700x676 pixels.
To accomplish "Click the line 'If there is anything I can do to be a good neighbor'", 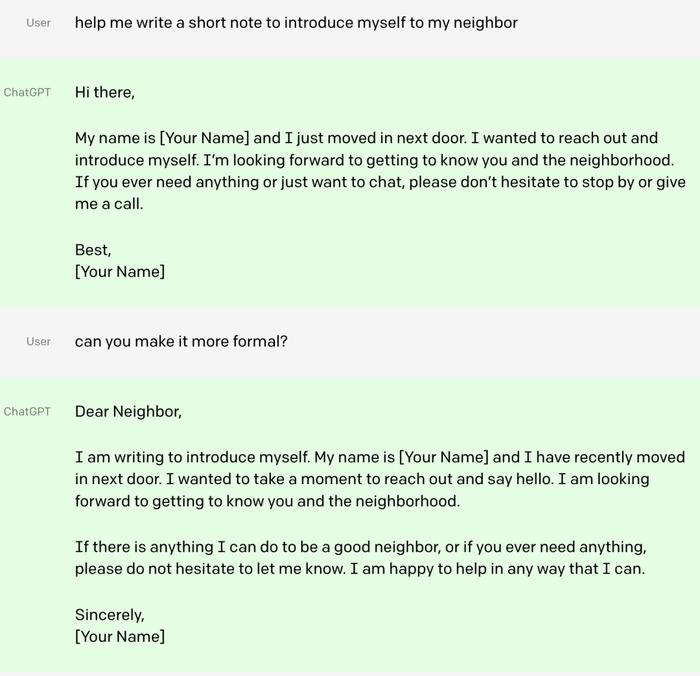I will coord(360,547).
